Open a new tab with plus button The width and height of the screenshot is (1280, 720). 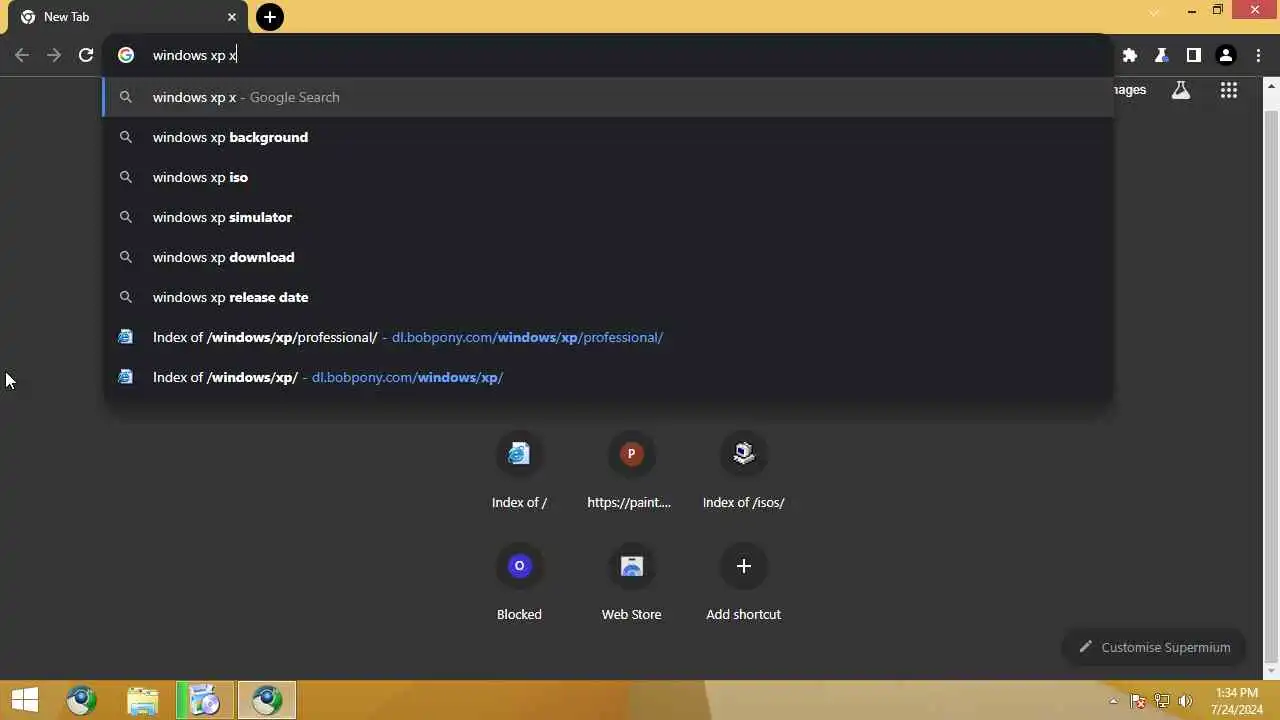pos(270,17)
